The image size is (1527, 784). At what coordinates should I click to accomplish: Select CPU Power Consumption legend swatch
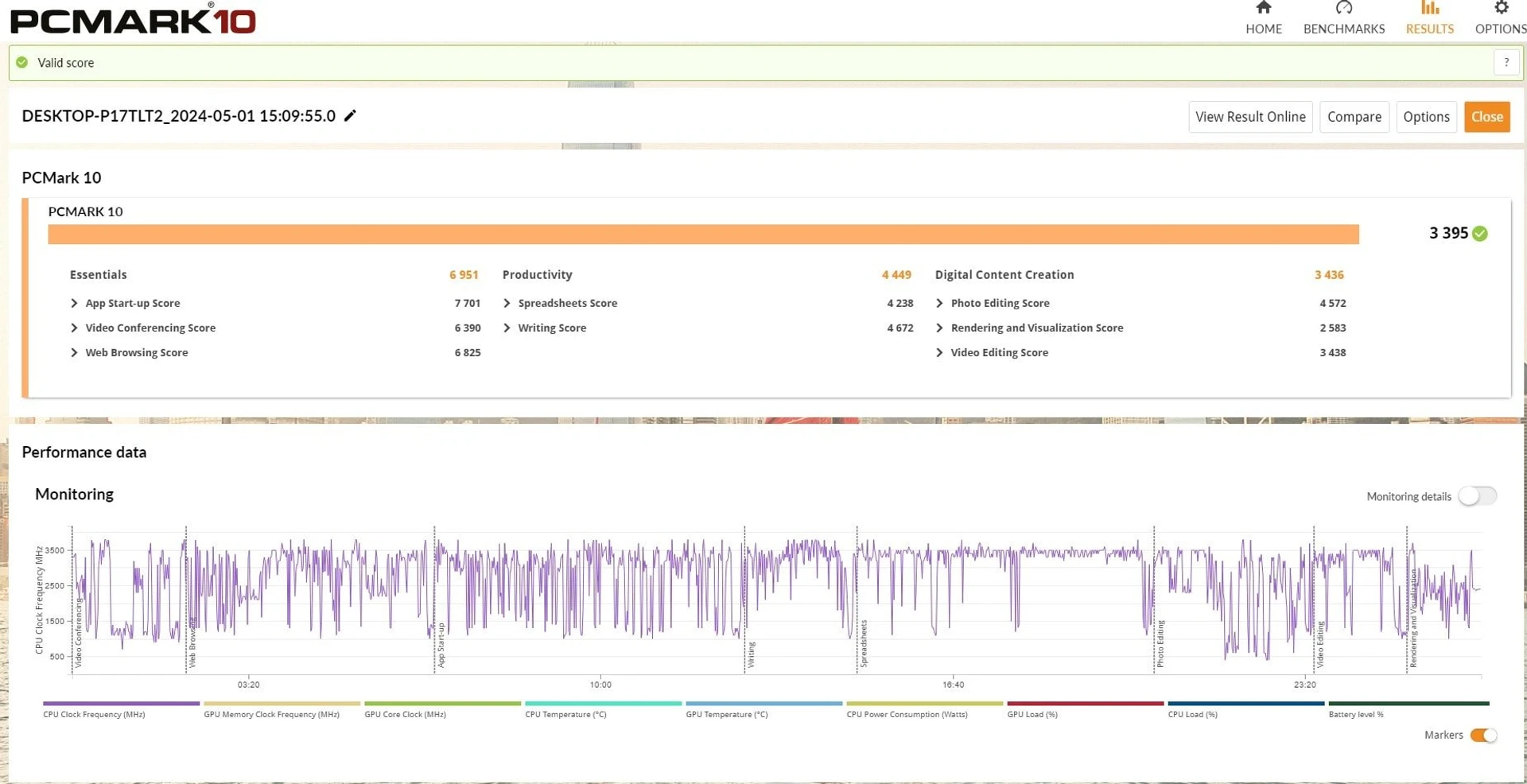(x=924, y=704)
